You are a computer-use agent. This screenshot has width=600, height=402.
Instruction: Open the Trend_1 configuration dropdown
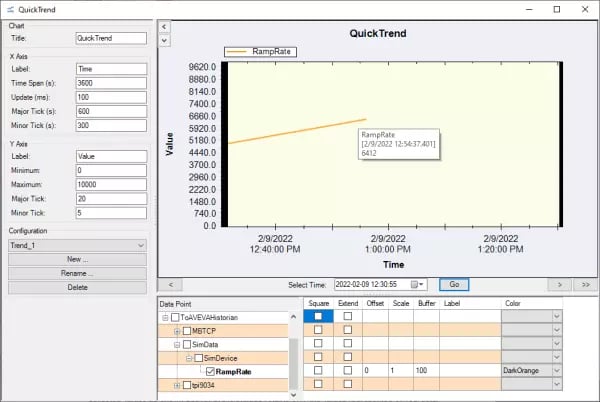click(77, 246)
